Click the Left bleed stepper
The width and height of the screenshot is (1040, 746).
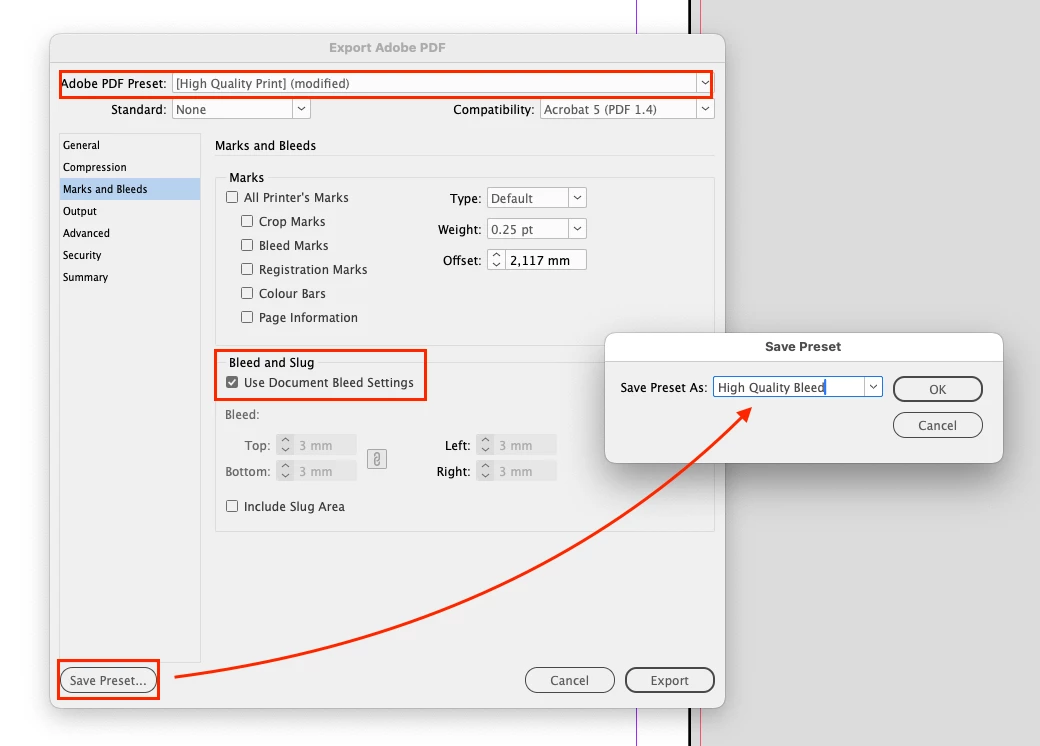pos(486,445)
